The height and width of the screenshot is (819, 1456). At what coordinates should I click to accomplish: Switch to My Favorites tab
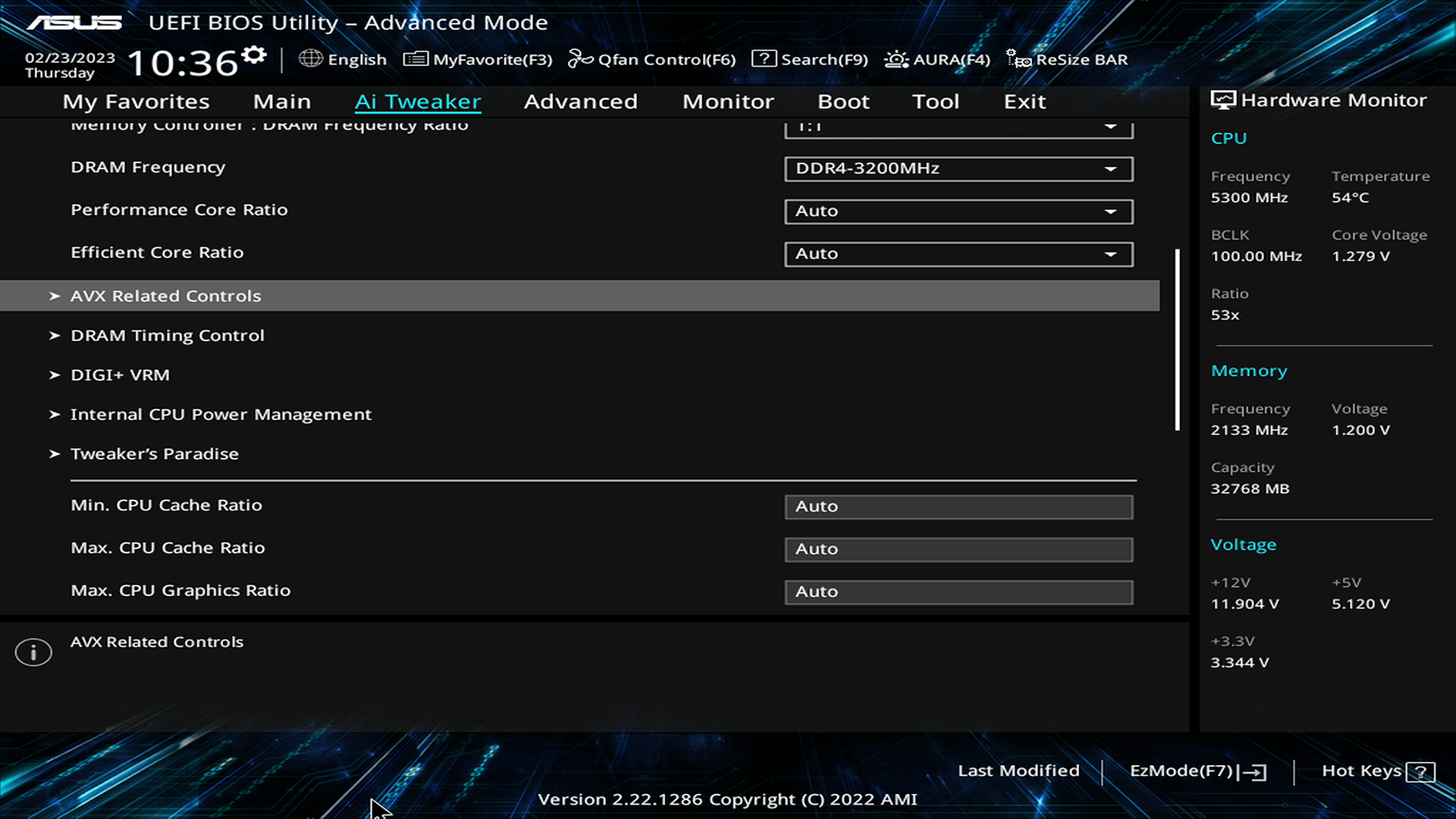136,102
